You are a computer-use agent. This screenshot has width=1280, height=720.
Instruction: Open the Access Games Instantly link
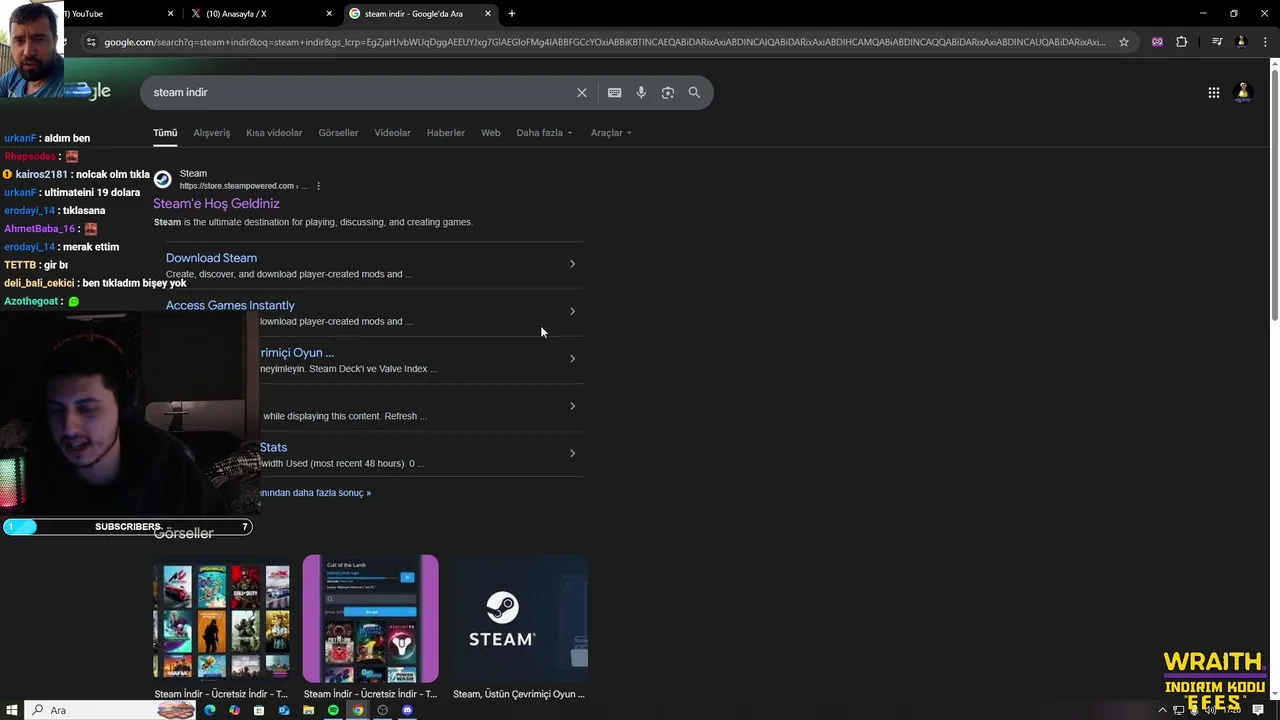(x=230, y=305)
